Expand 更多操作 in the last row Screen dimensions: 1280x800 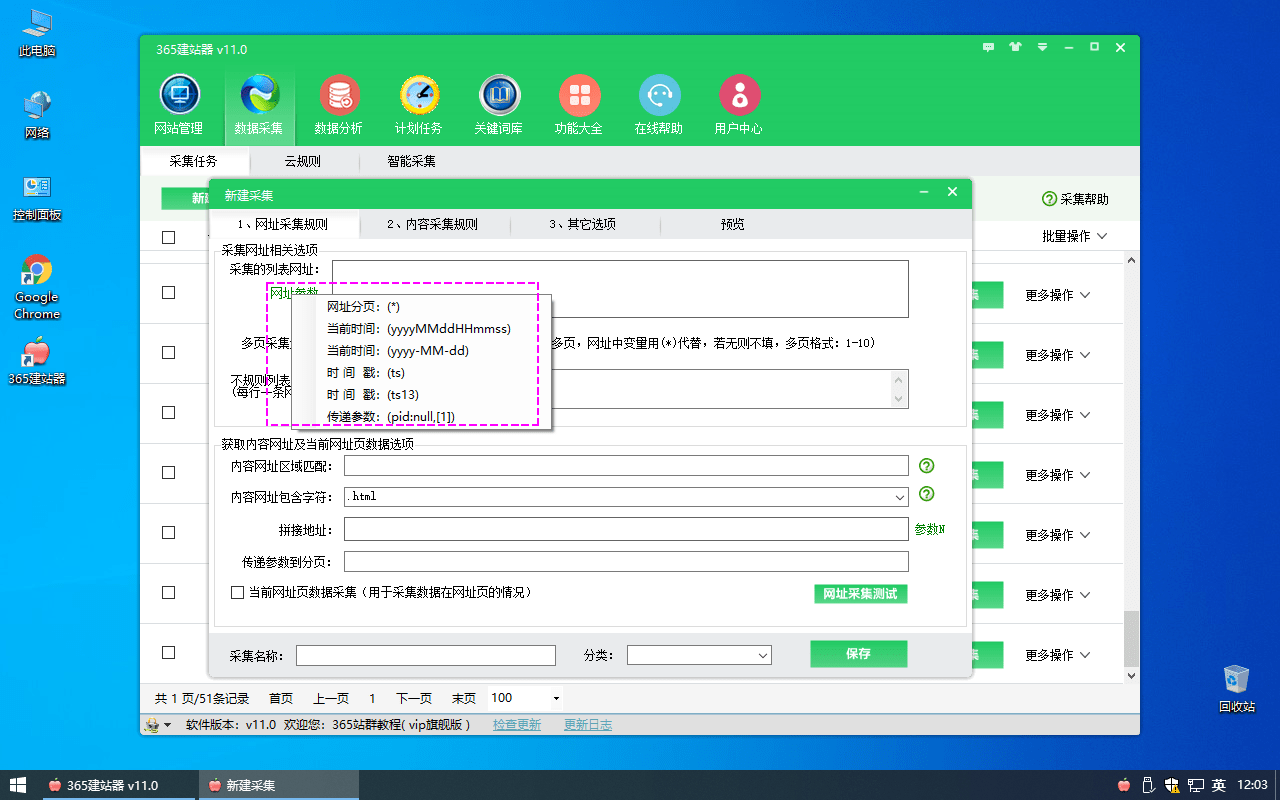[x=1057, y=655]
